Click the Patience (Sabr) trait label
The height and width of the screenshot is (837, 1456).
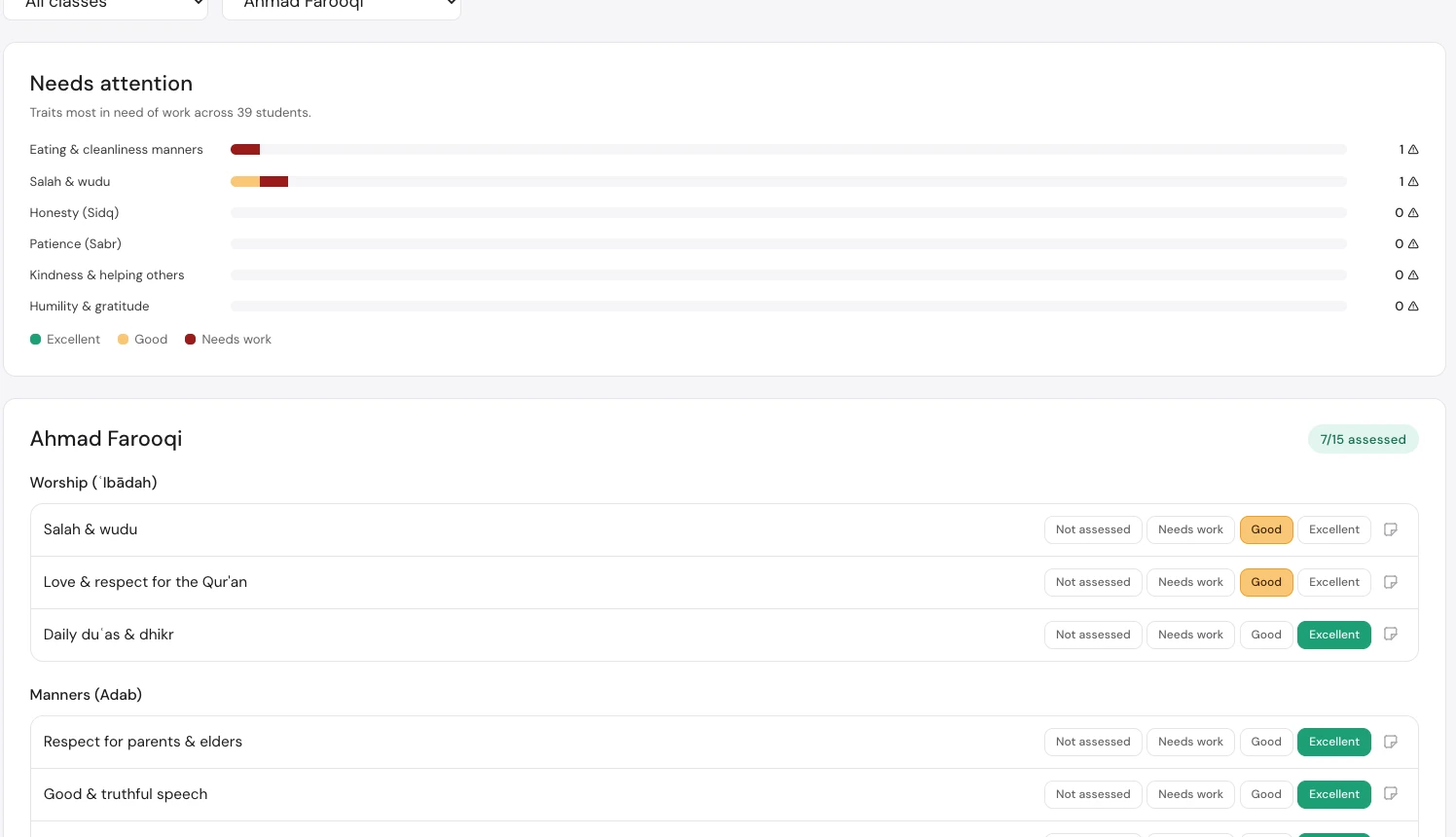[x=75, y=244]
